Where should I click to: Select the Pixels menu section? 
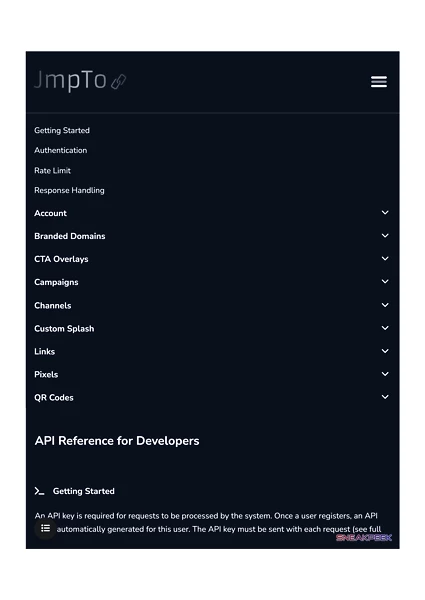click(x=212, y=374)
